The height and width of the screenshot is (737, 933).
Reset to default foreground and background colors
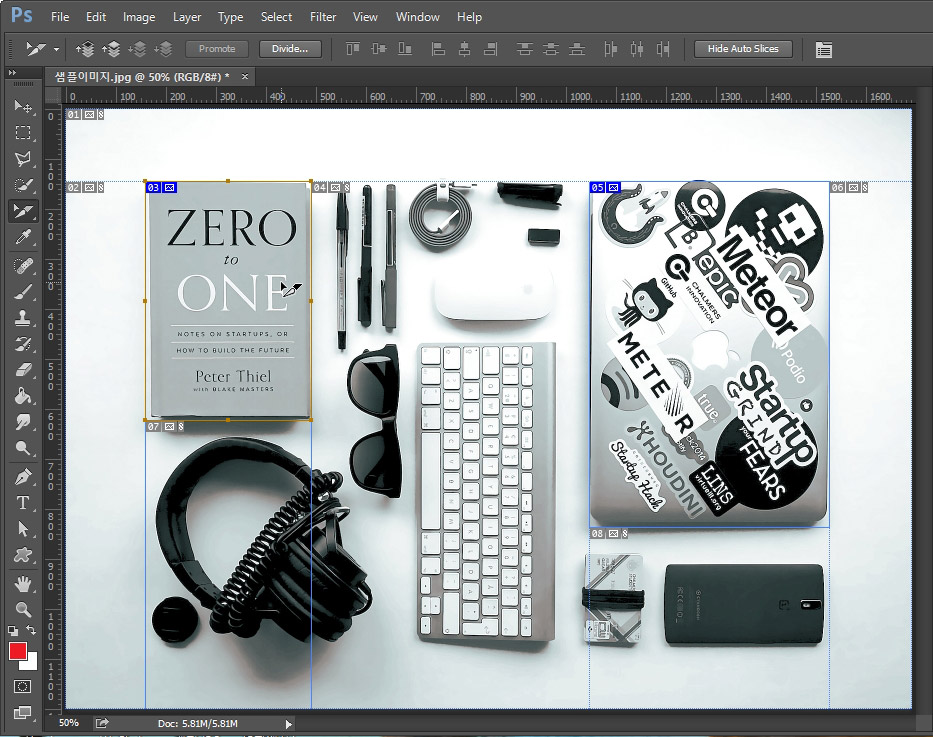pyautogui.click(x=12, y=631)
